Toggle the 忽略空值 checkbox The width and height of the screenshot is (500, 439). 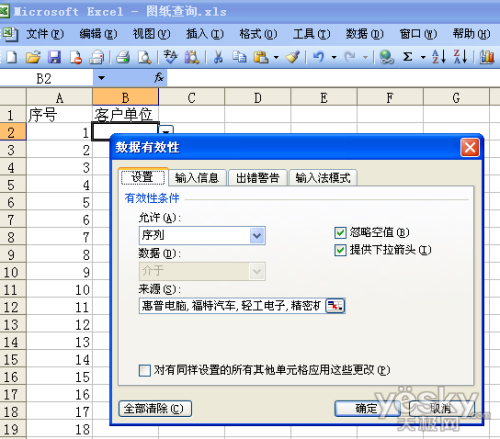pos(340,233)
